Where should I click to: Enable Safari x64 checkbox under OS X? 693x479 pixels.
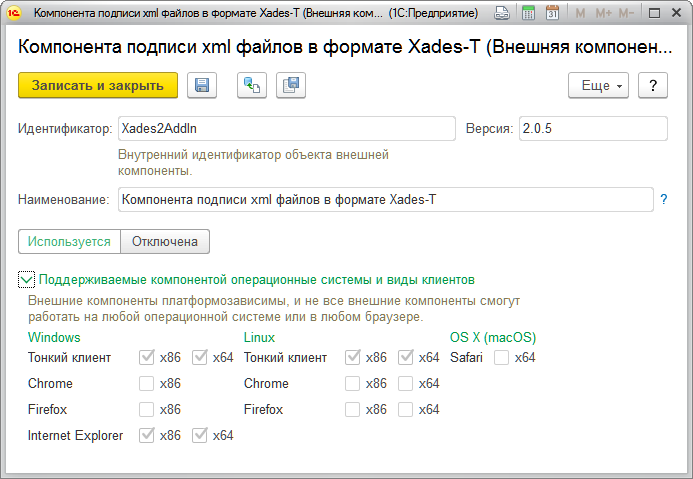pyautogui.click(x=501, y=357)
